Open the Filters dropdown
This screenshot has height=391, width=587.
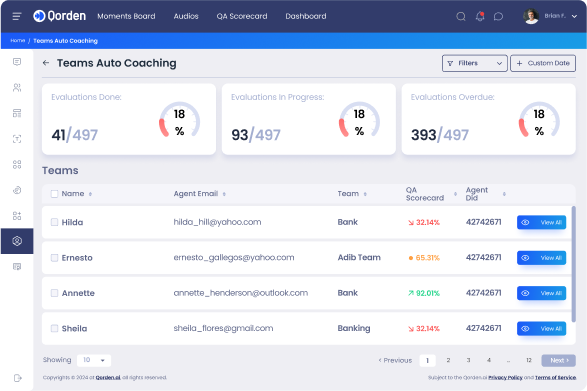click(475, 63)
